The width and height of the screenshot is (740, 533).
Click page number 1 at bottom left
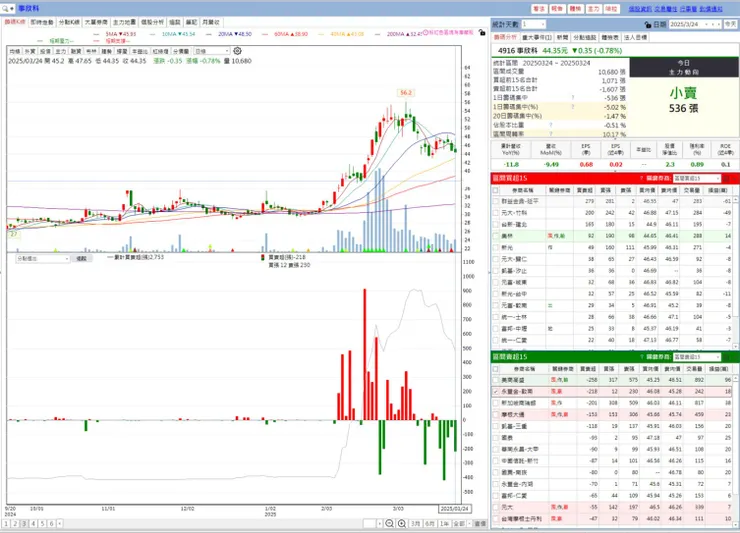coord(6,524)
